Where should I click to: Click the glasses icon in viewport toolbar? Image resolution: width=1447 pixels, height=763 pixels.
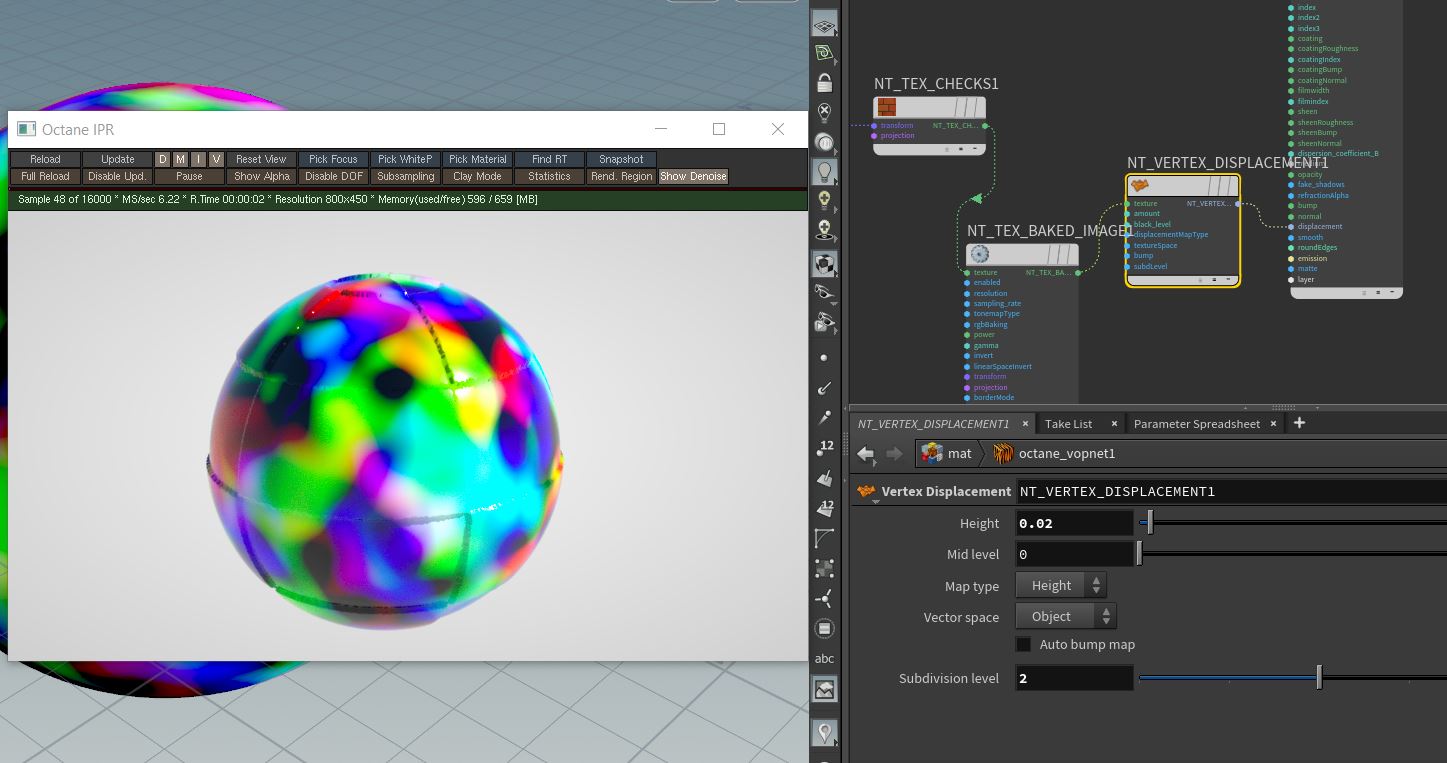coord(824,292)
